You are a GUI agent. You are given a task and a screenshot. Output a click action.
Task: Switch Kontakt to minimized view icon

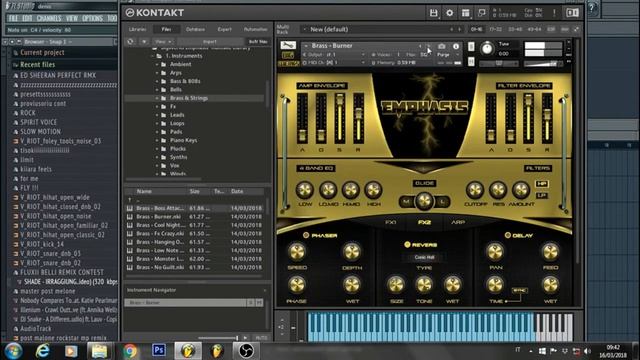482,13
